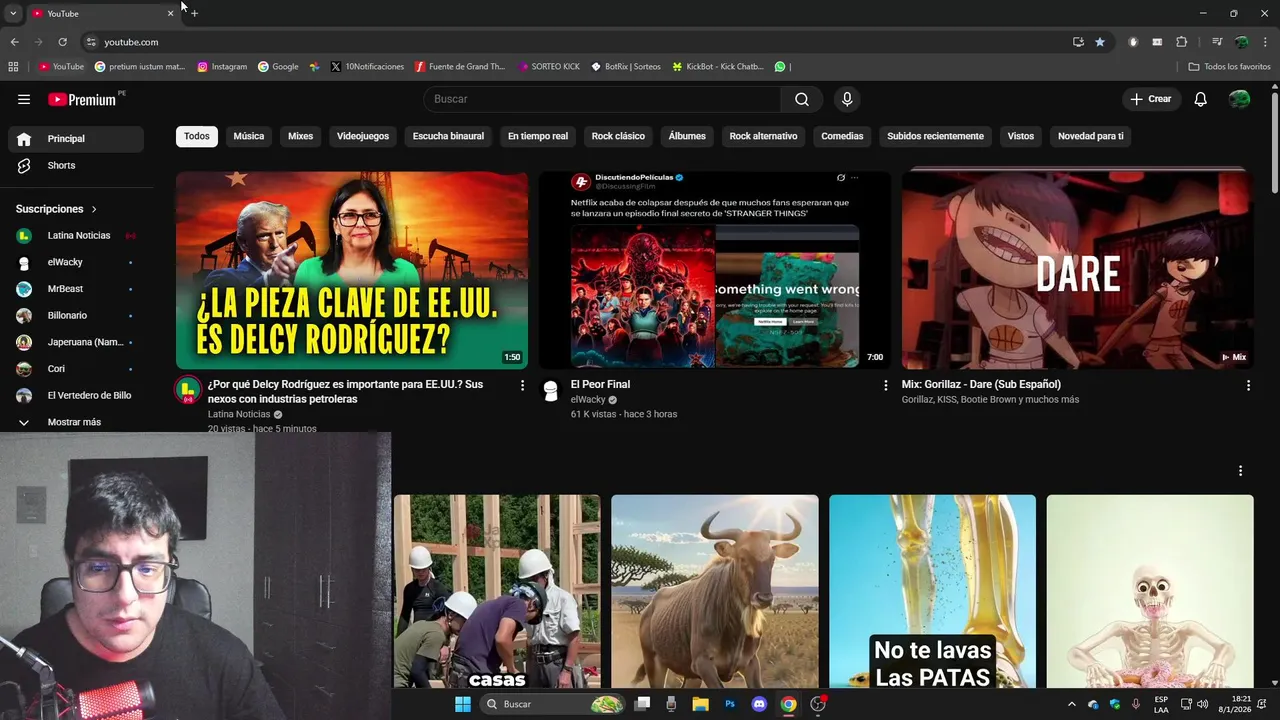The image size is (1280, 720).
Task: Open El Vertedero de Billo subscription
Action: click(x=76, y=395)
